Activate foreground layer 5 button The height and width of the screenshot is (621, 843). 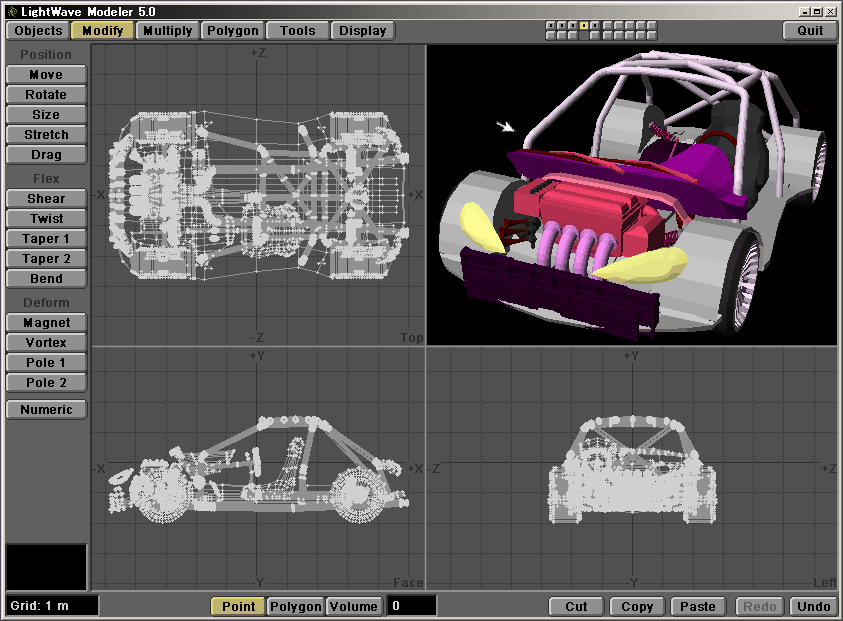pyautogui.click(x=595, y=25)
